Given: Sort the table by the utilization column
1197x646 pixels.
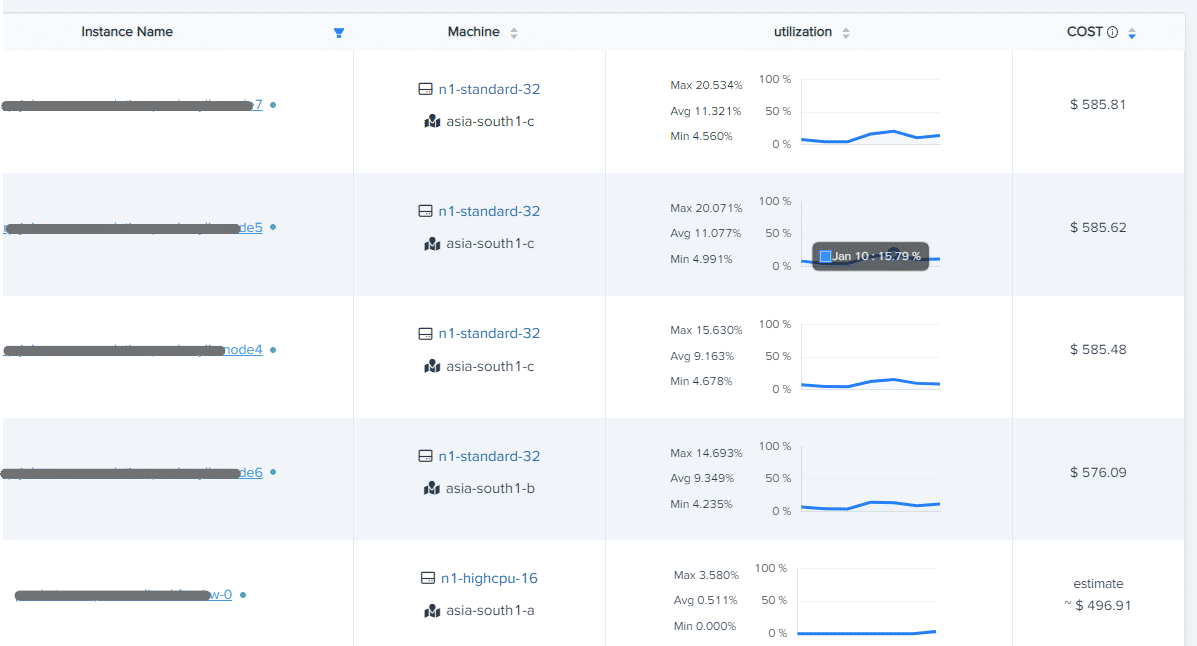Looking at the screenshot, I should point(845,31).
